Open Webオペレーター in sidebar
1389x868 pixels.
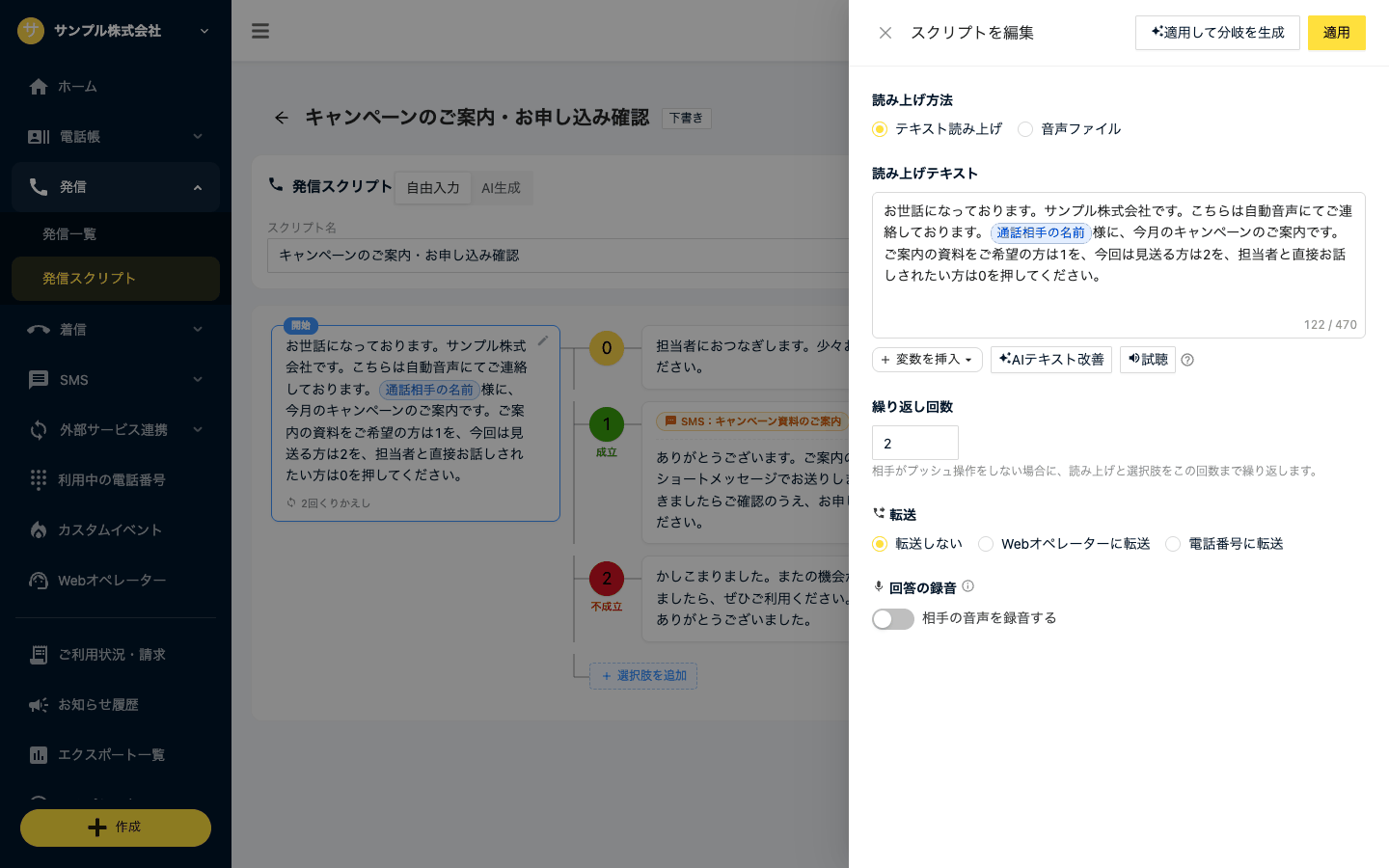116,581
